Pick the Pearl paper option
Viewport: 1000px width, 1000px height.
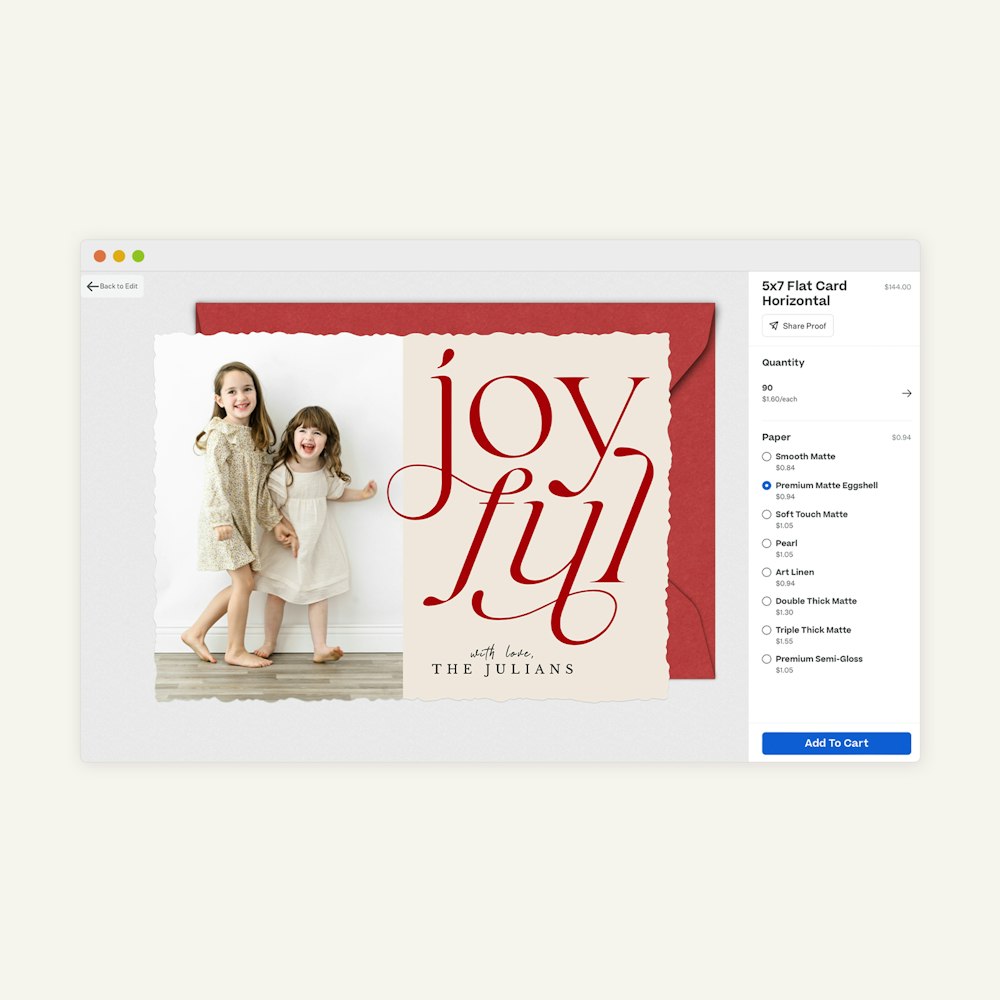click(x=767, y=544)
